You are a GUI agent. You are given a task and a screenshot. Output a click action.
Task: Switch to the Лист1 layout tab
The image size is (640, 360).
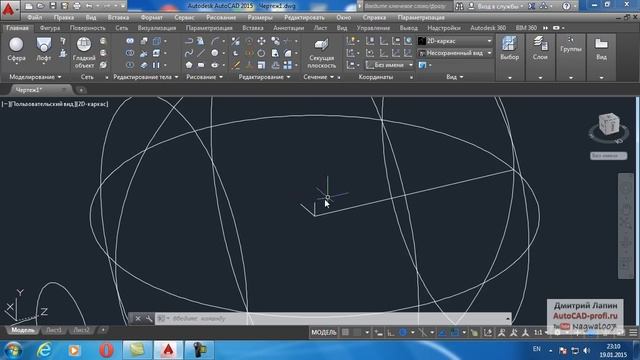pyautogui.click(x=54, y=330)
